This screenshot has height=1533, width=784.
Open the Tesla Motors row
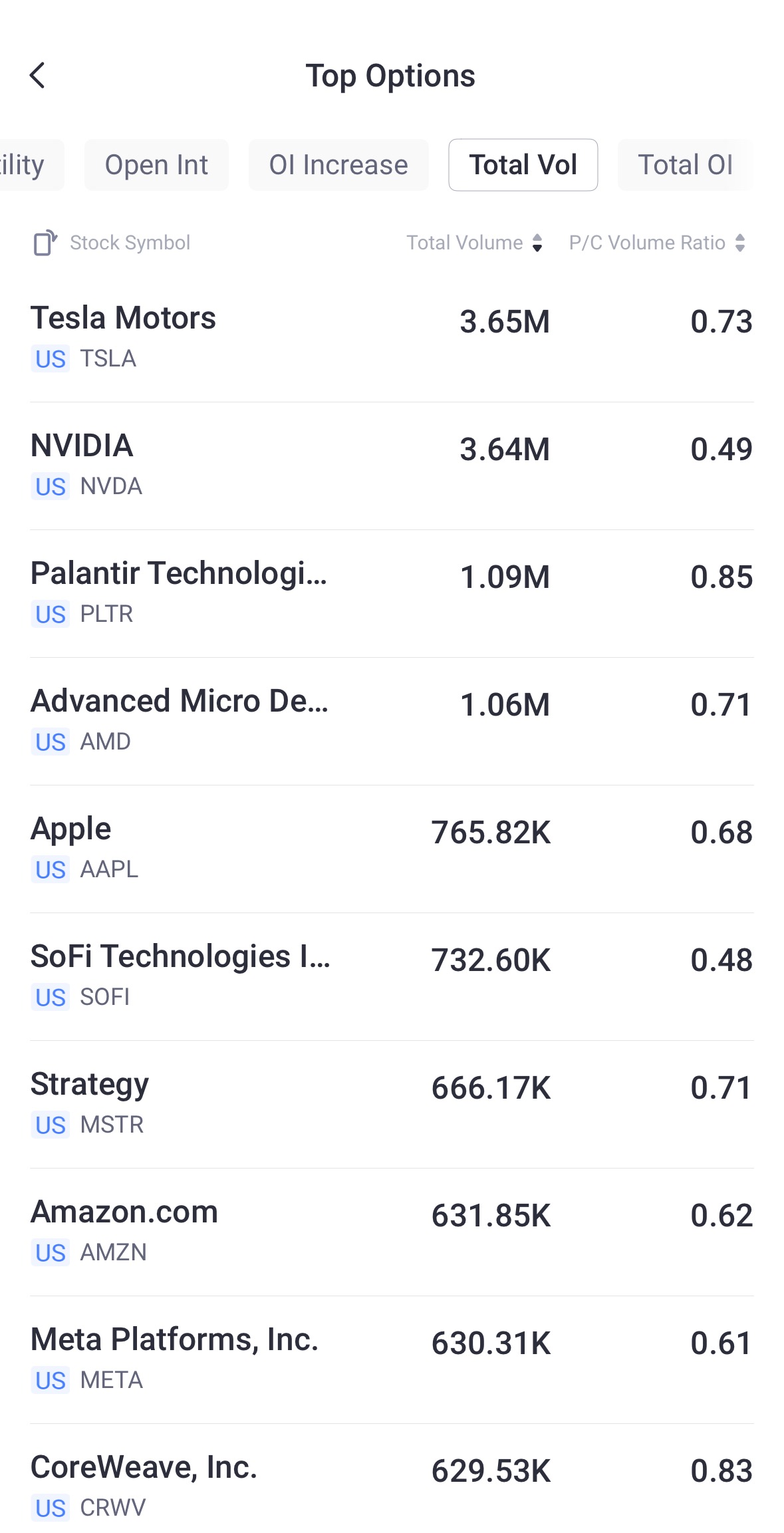tap(392, 337)
